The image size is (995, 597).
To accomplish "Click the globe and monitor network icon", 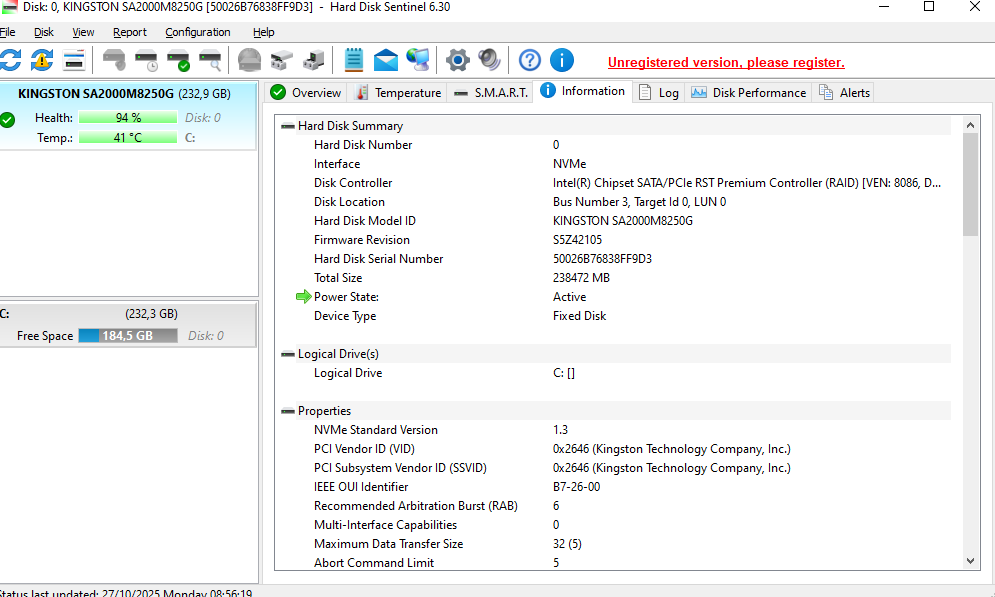I will click(418, 60).
